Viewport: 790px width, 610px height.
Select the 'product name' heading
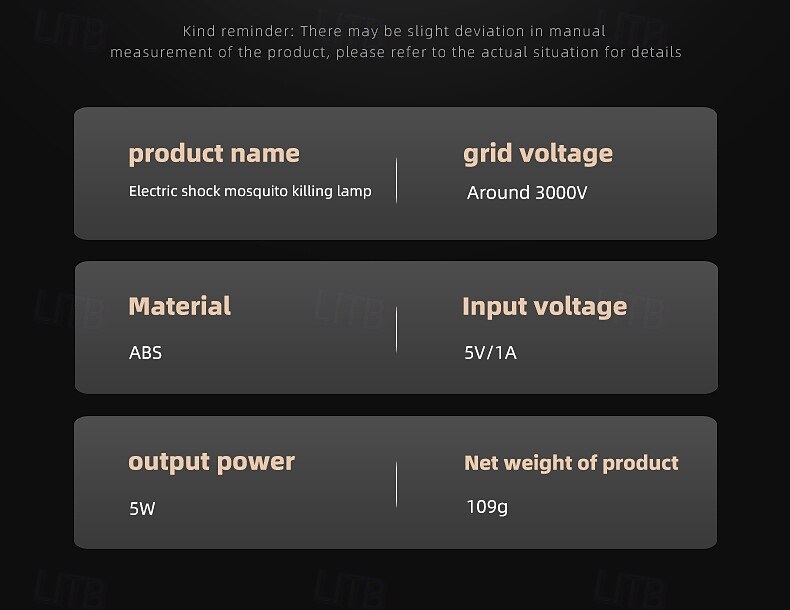pos(214,154)
